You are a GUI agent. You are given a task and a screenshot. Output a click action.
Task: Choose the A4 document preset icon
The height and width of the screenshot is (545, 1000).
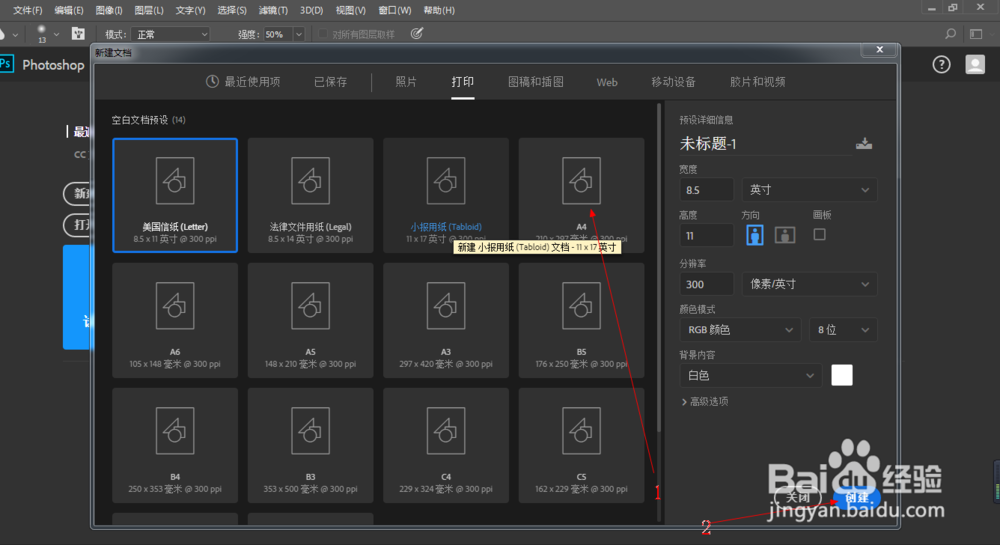point(581,182)
